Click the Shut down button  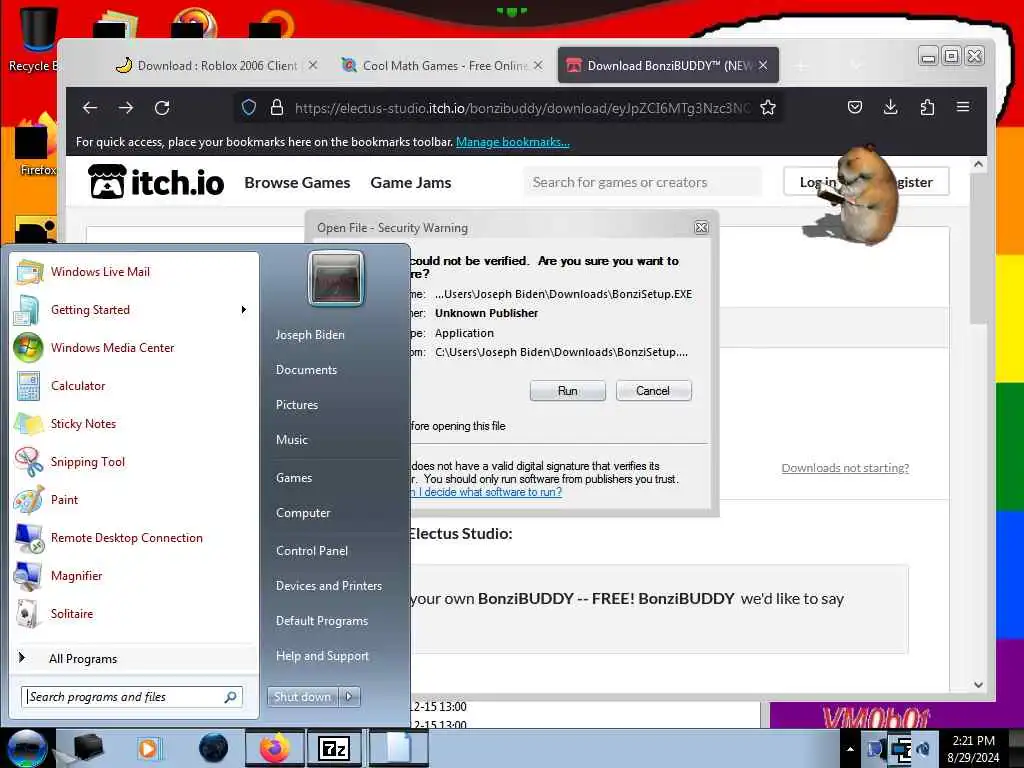302,697
